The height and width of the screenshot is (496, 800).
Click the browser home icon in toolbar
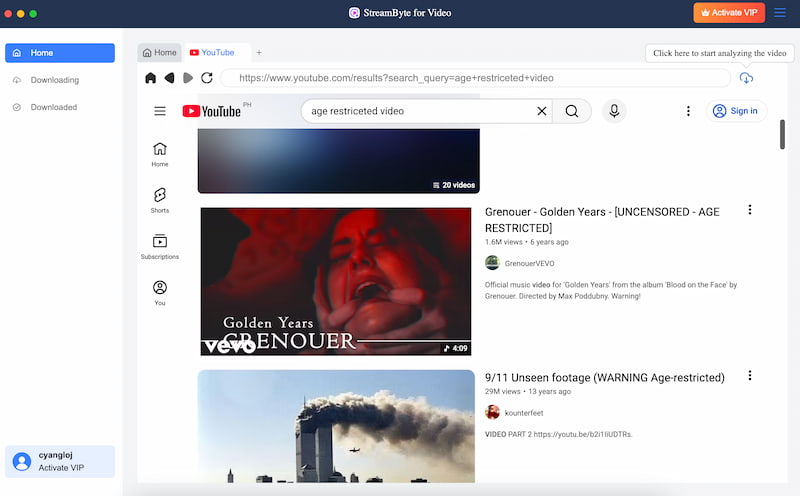point(151,78)
